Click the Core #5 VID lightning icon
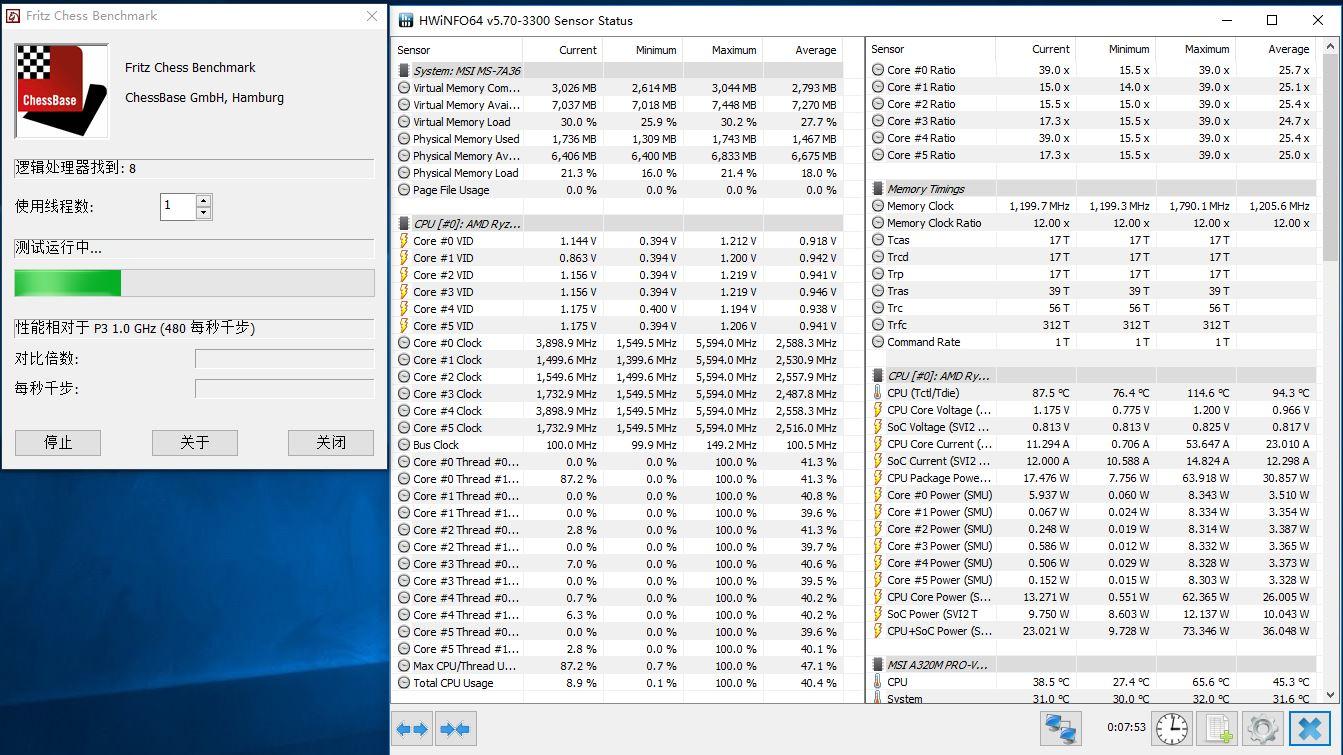Screen dimensions: 1343x755 coord(403,326)
